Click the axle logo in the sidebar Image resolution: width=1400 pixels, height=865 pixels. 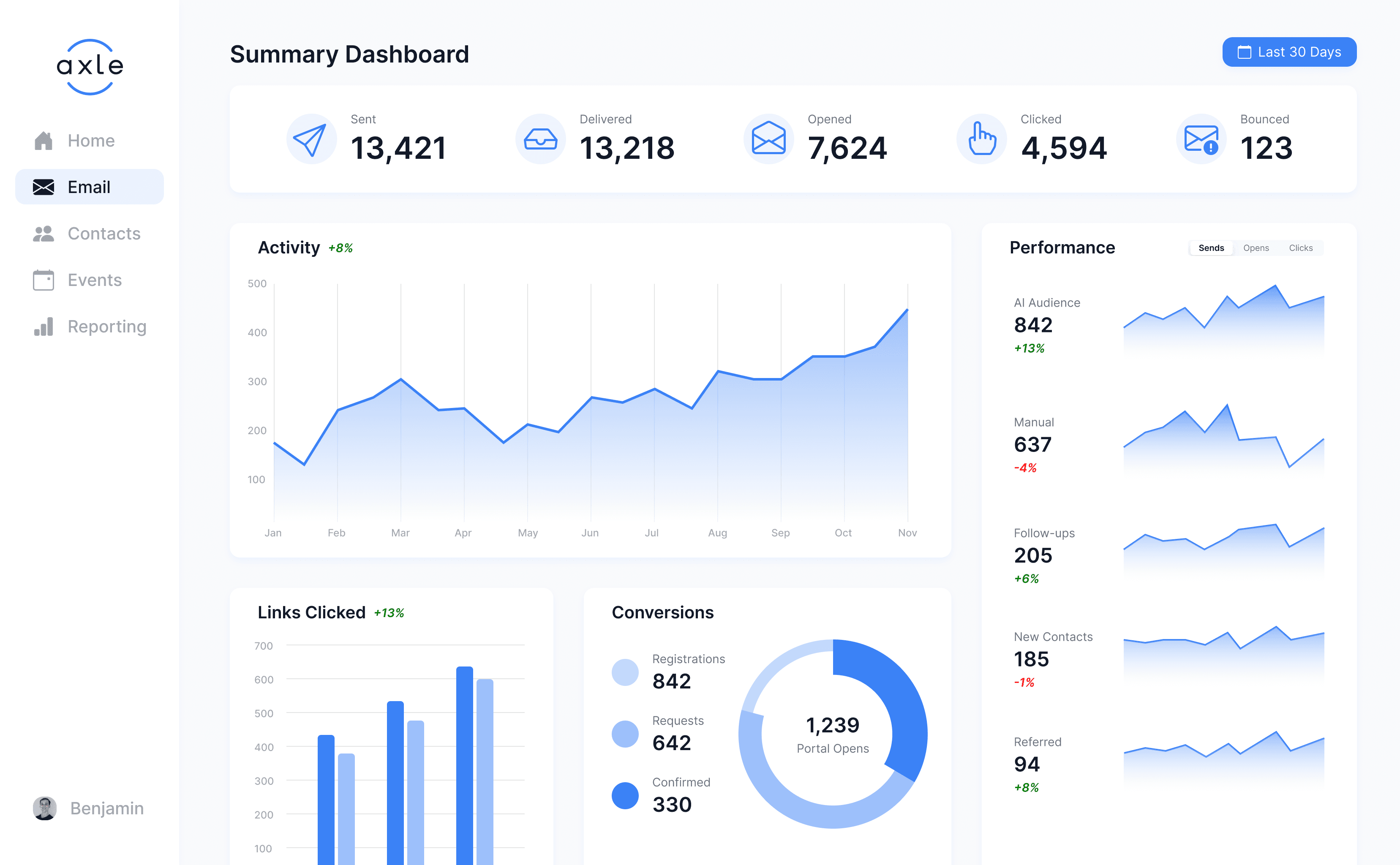click(x=90, y=66)
